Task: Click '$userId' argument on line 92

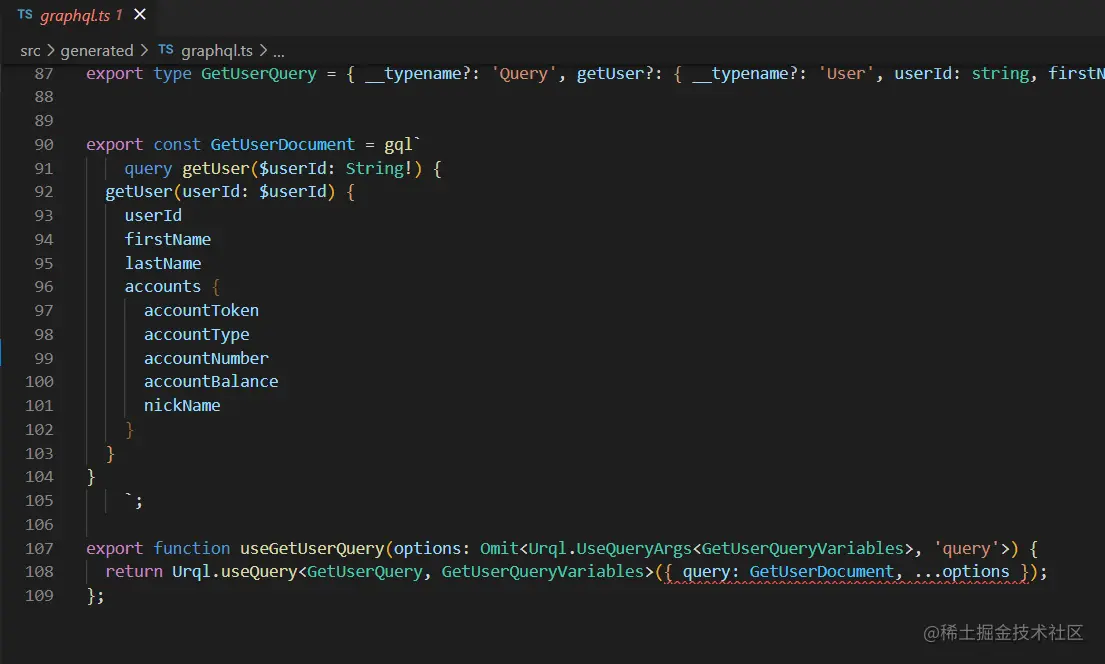Action: (x=292, y=192)
